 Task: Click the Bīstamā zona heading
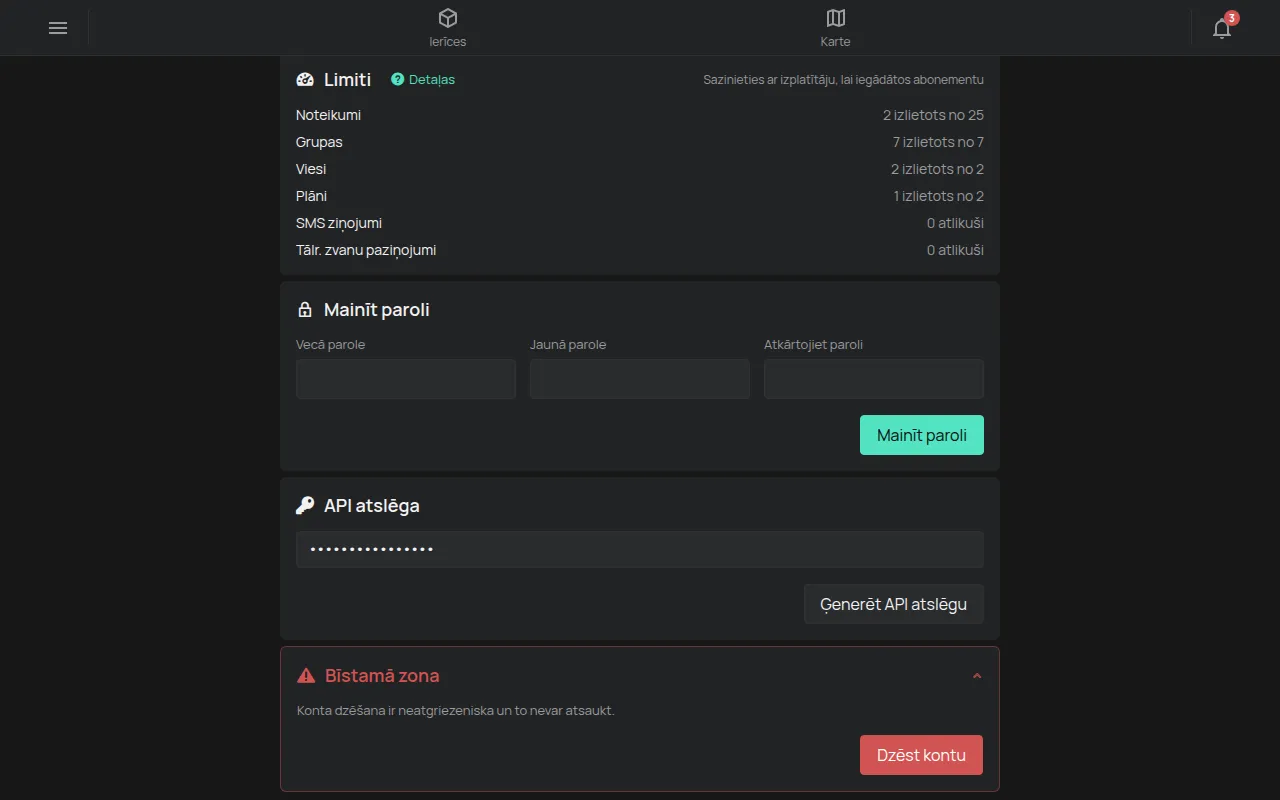[x=382, y=676]
